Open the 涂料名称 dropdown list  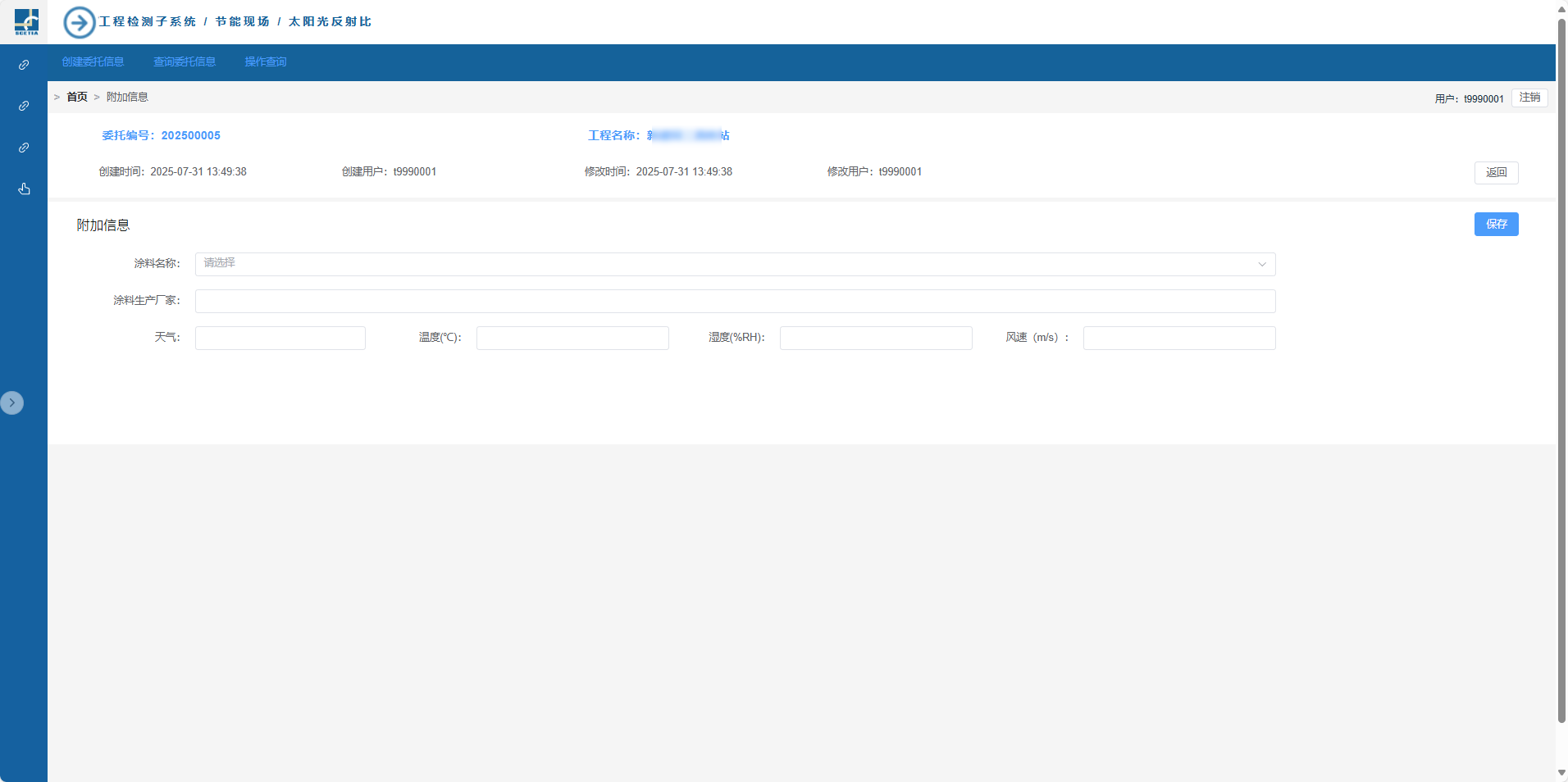(x=735, y=264)
